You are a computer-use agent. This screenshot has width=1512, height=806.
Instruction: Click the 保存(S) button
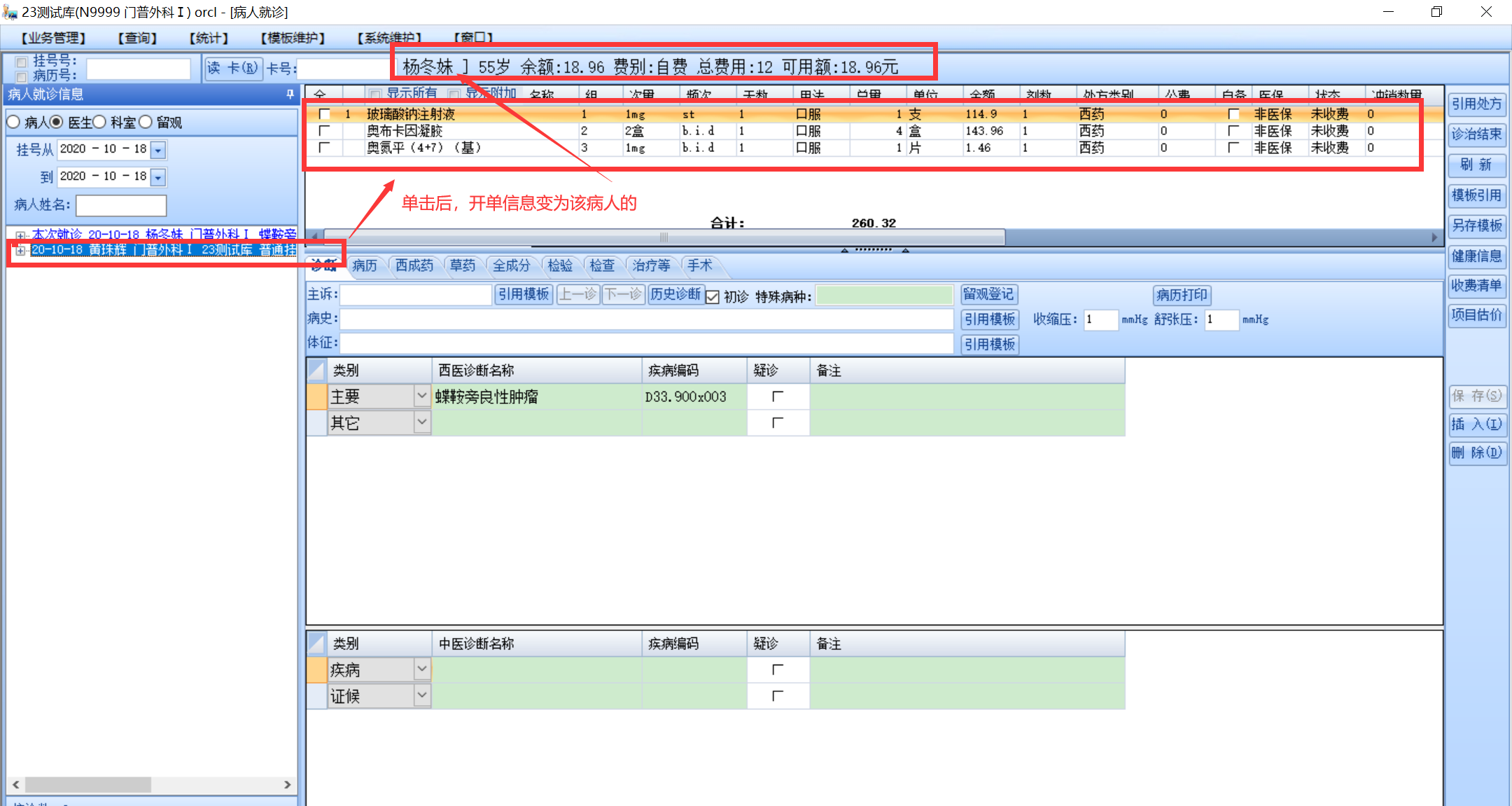point(1476,396)
